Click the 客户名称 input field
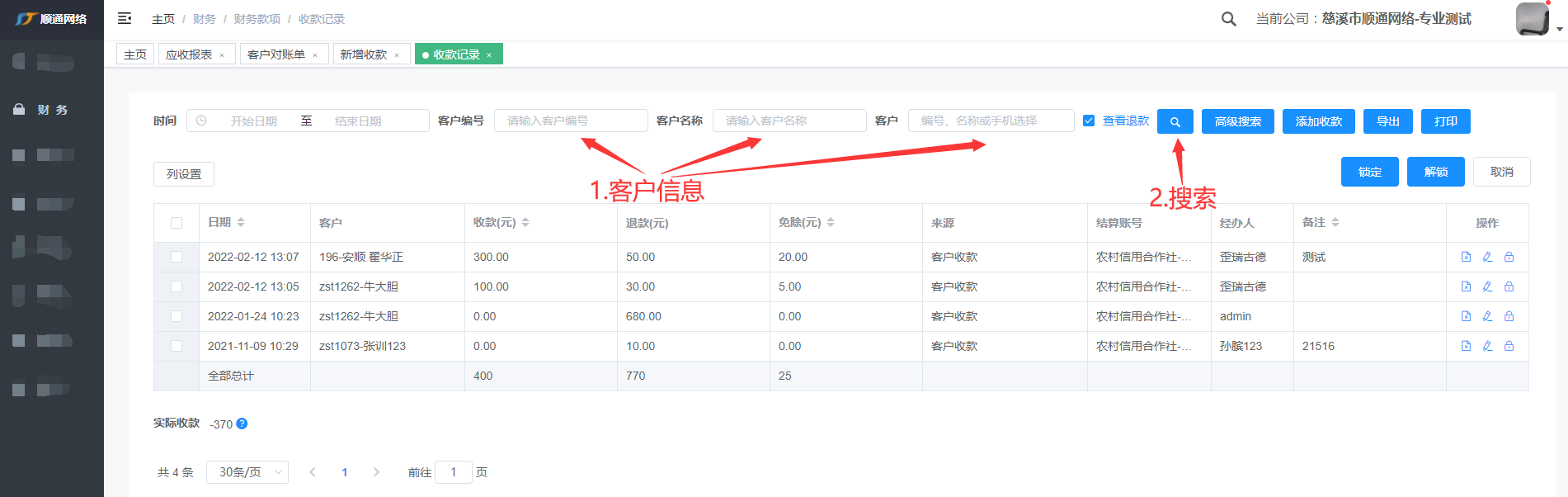The image size is (1568, 497). tap(789, 121)
